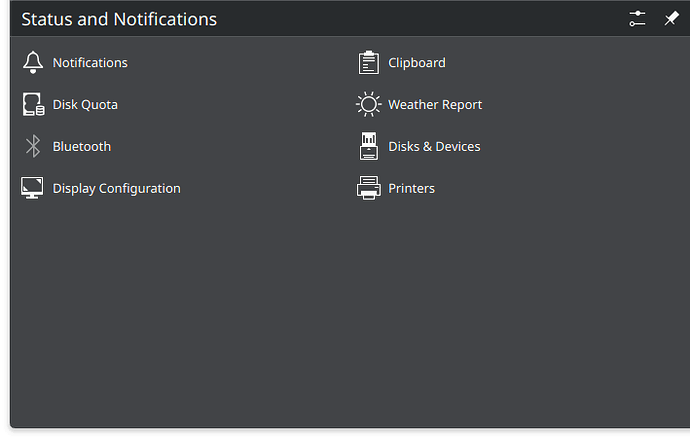Open the Notifications entry label
690x437 pixels.
[90, 62]
